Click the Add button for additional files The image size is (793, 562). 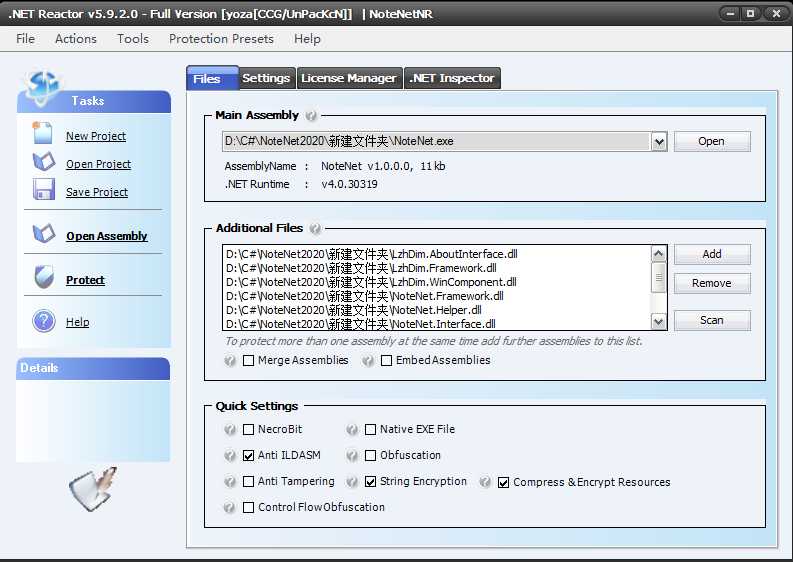(712, 254)
